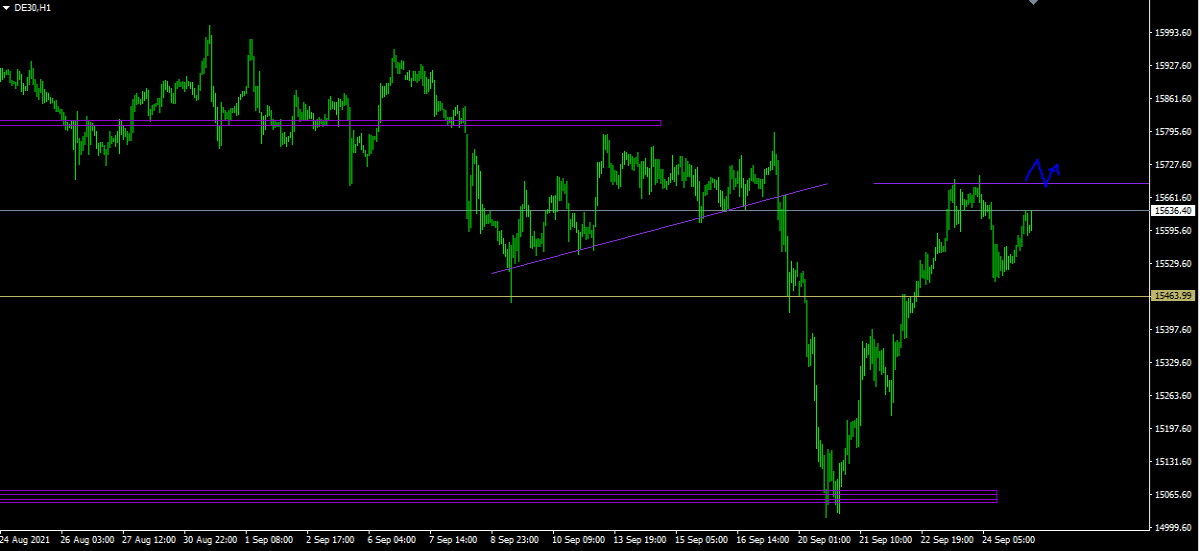1200x551 pixels.
Task: Click the 15065.60 price axis label
Action: click(1172, 495)
